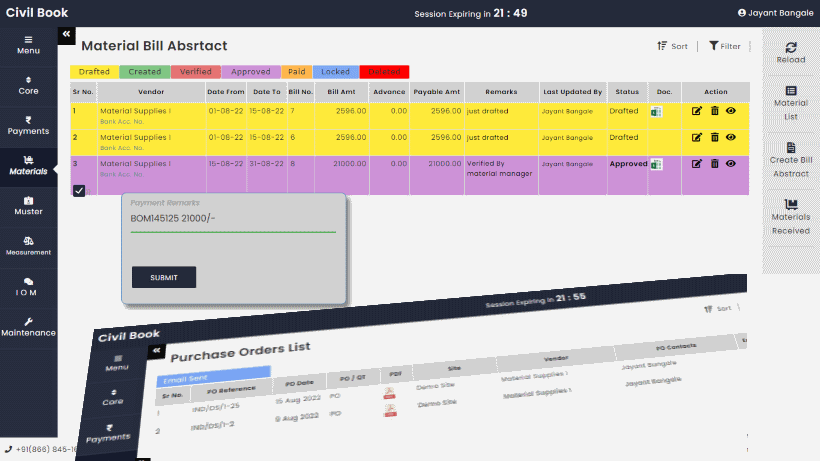Open the Muster sidebar section
The image size is (820, 461).
point(28,205)
